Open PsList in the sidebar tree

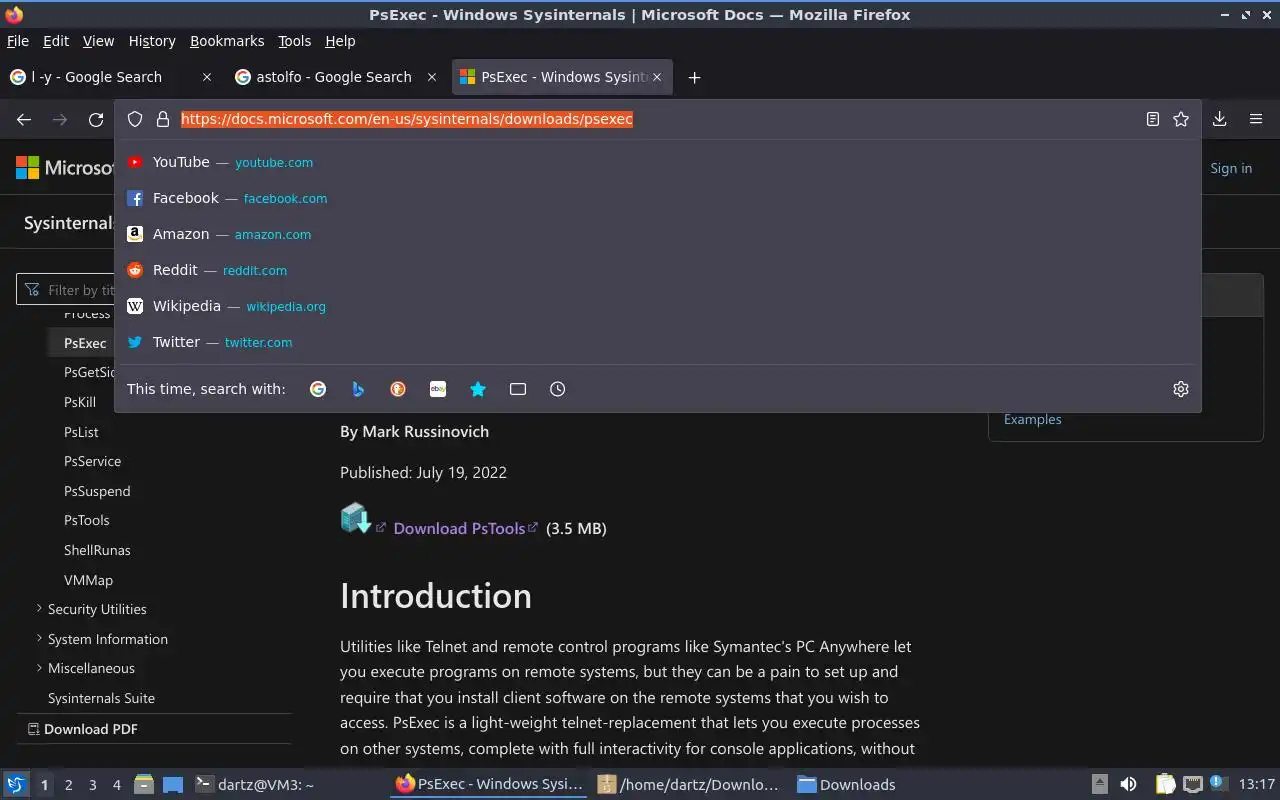pos(81,432)
